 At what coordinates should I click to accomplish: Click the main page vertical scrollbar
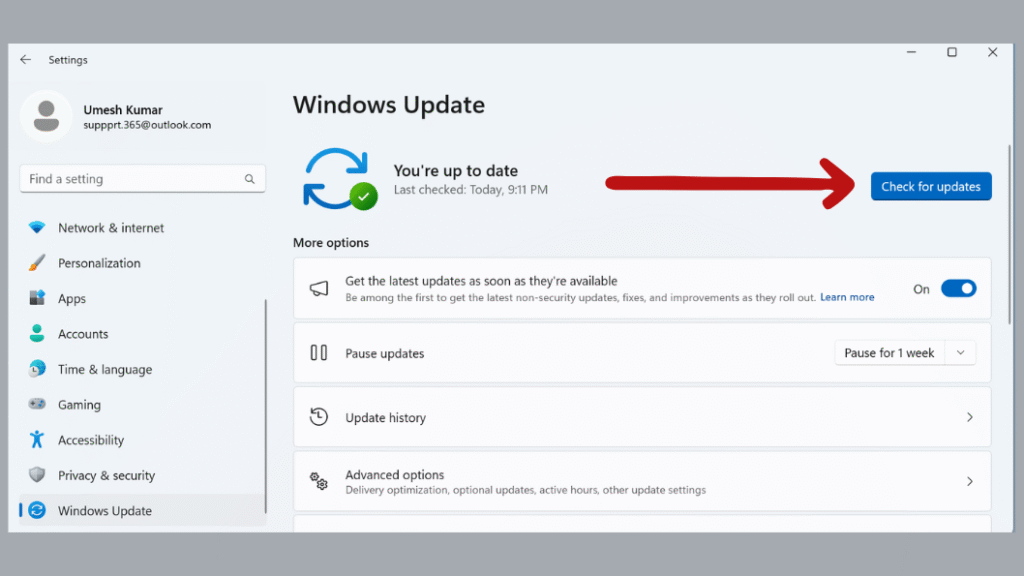pos(1009,235)
